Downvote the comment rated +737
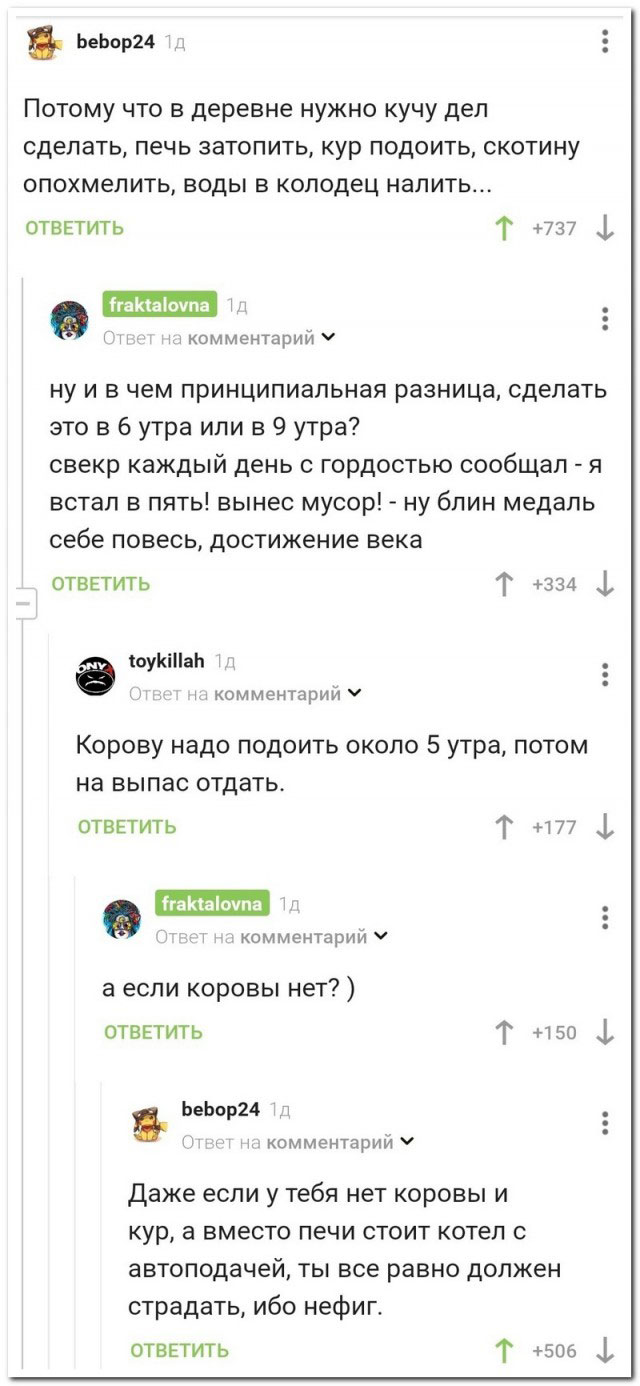The width and height of the screenshot is (640, 1386). pos(604,228)
